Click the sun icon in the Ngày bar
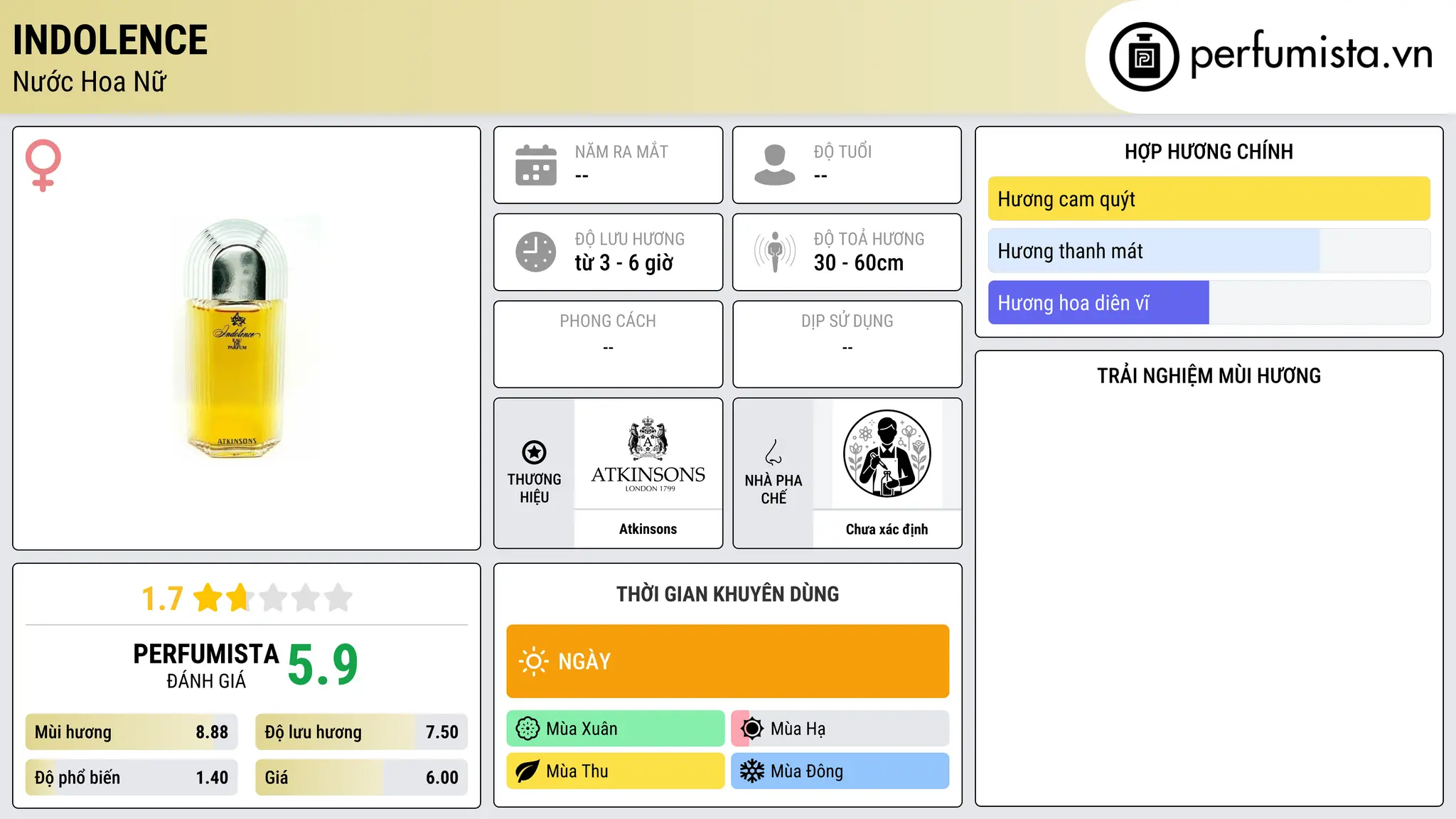The image size is (1456, 819). (533, 661)
